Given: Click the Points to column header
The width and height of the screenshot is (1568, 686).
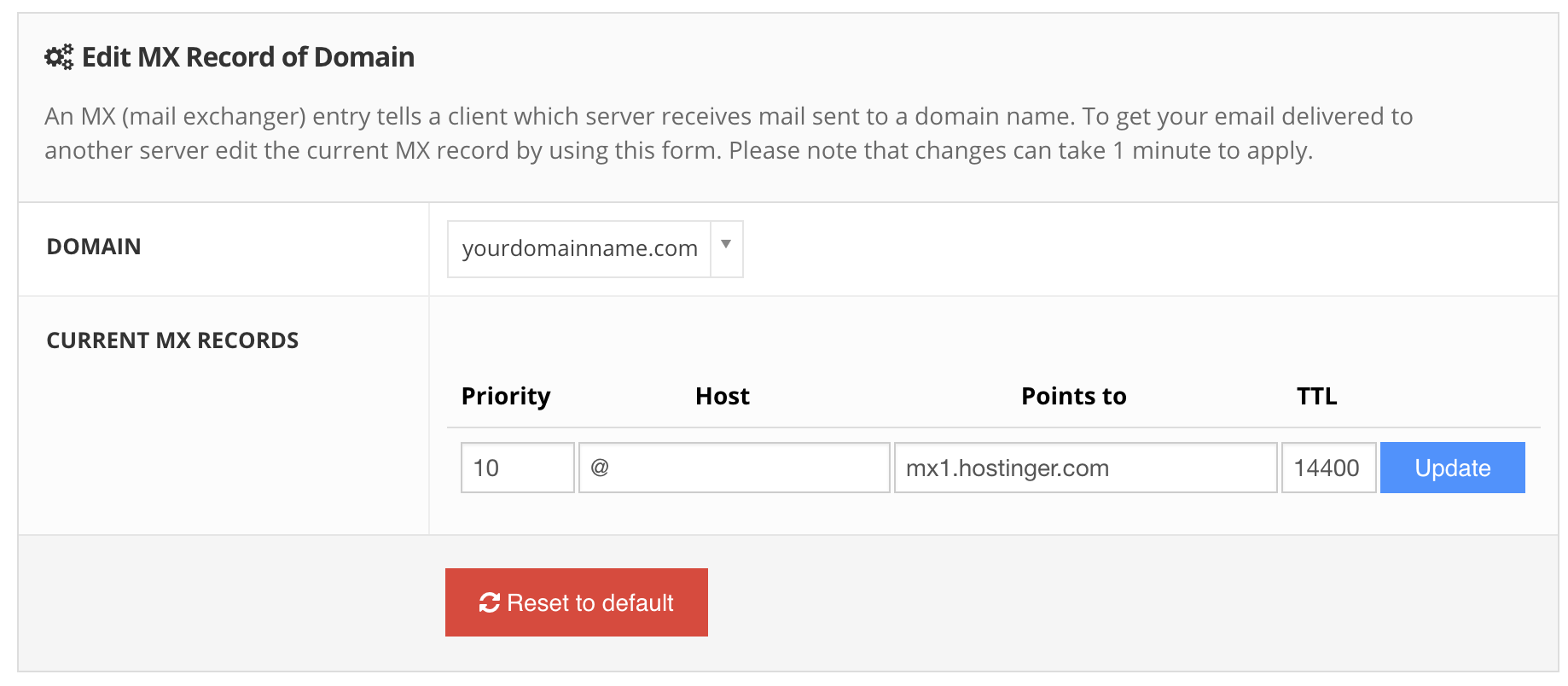Looking at the screenshot, I should pos(1074,396).
